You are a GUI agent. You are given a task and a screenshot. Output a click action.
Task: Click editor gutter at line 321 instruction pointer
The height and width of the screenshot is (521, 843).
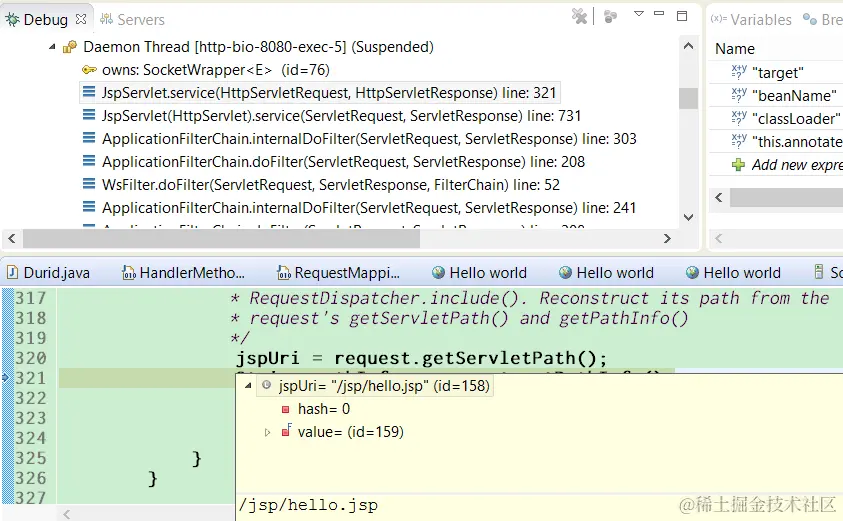coord(6,378)
